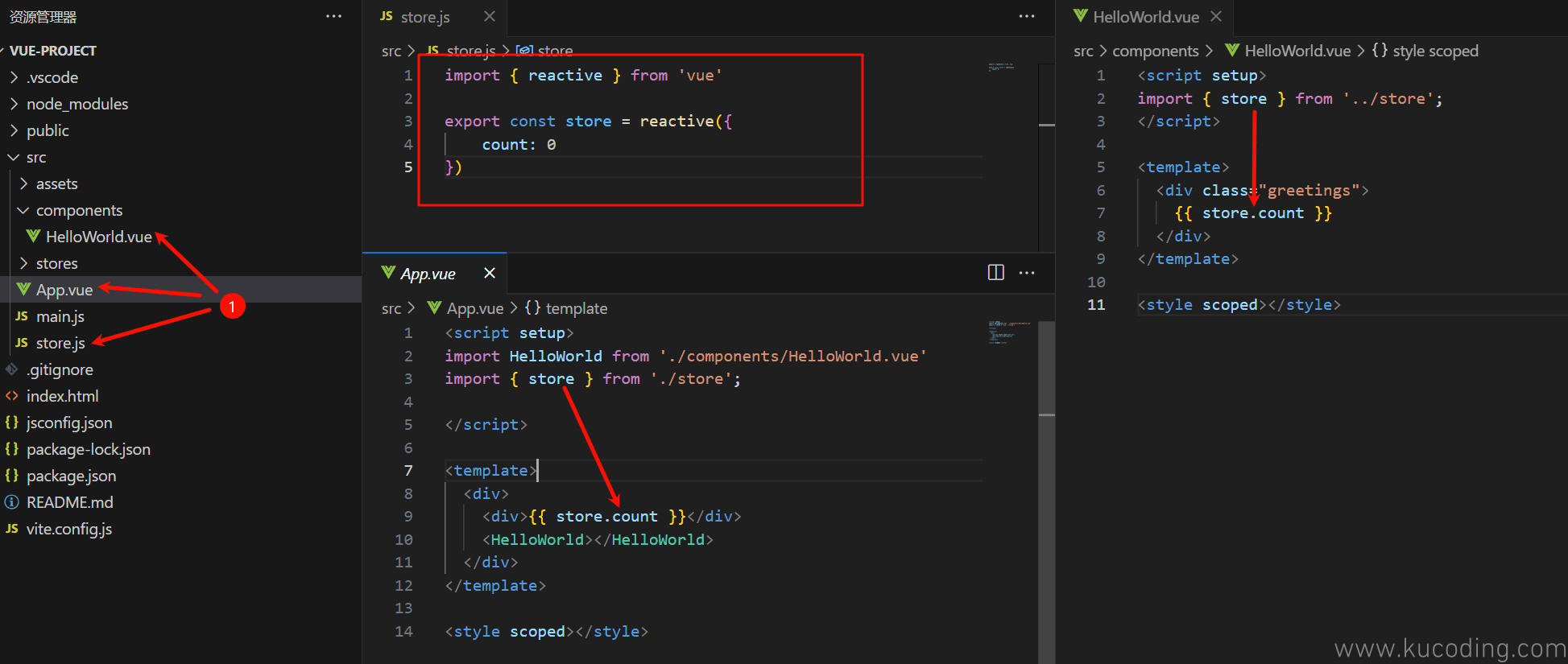The width and height of the screenshot is (1568, 664).
Task: Click the JS icon on the store.js tab
Action: [x=387, y=15]
